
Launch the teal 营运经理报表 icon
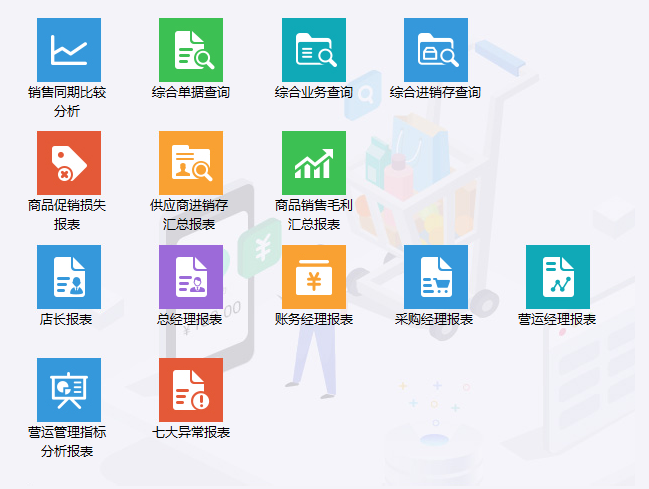(x=557, y=277)
